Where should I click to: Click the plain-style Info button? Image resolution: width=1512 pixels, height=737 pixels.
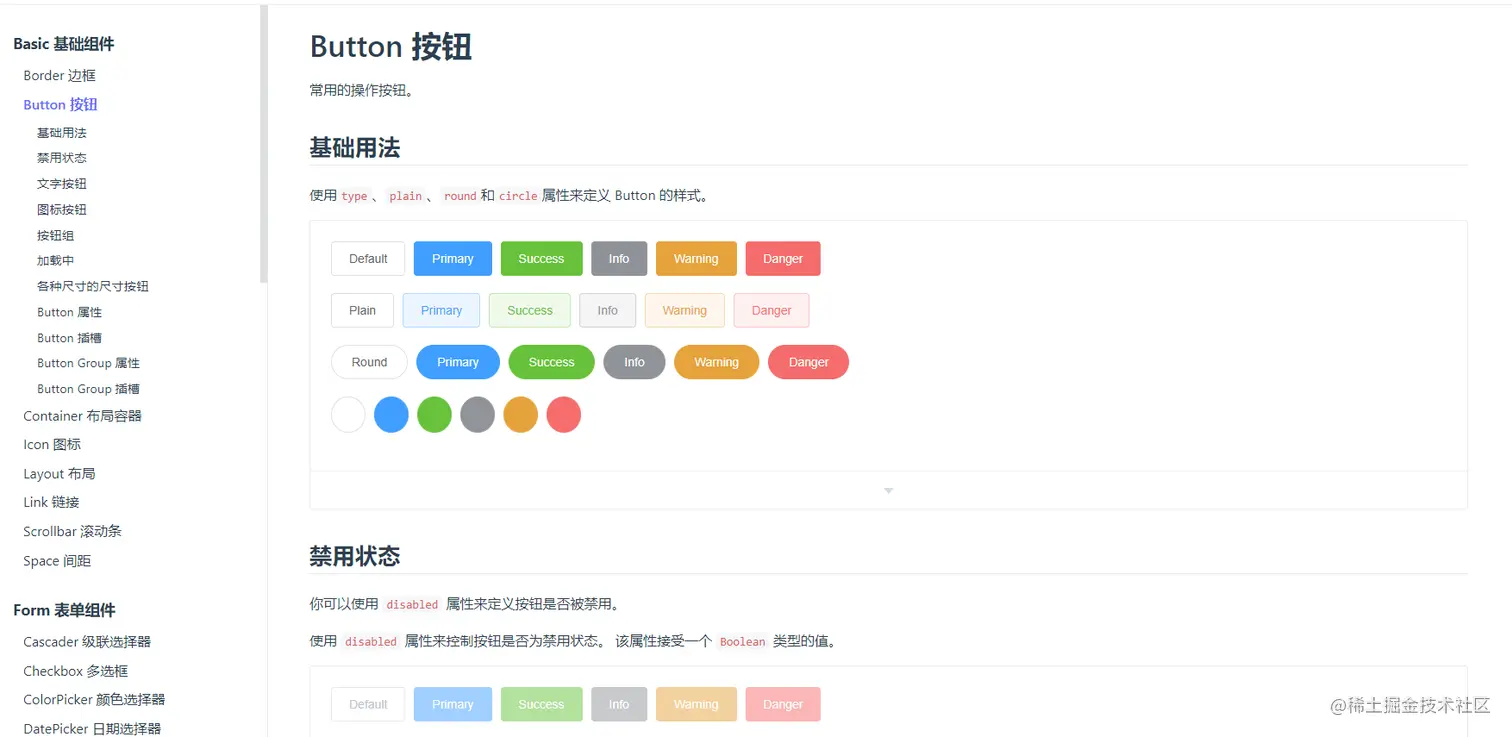coord(608,310)
